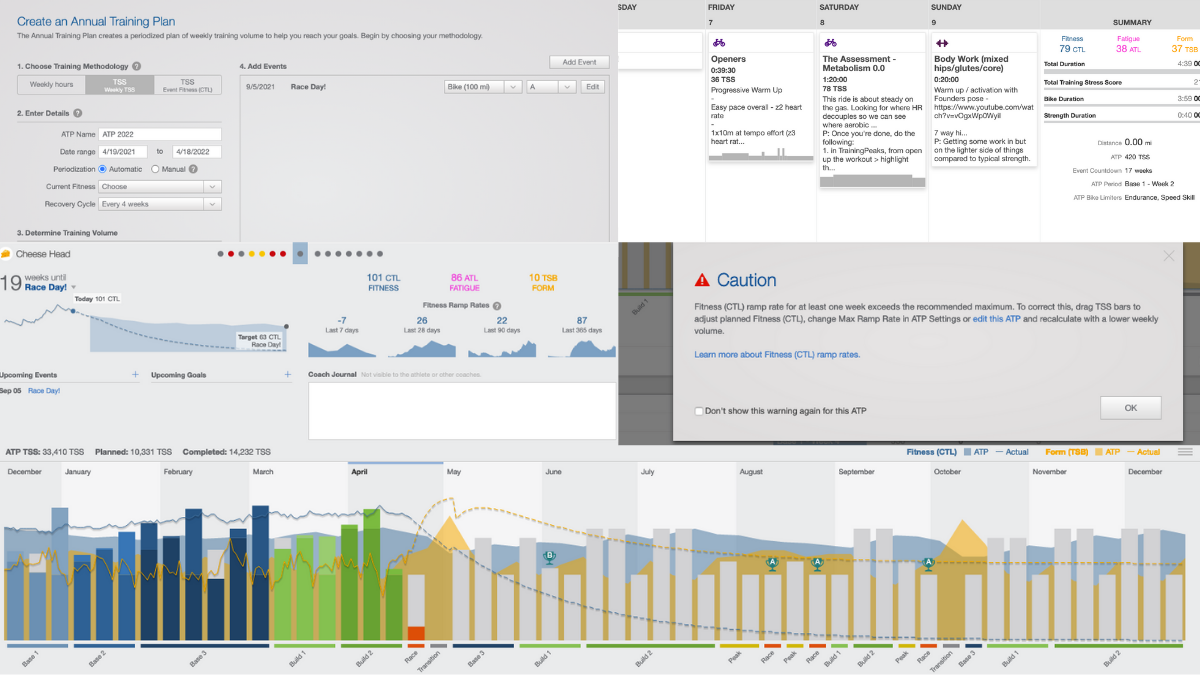Viewport: 1200px width, 675px height.
Task: Switch to Weekly hours methodology tab
Action: pos(48,85)
